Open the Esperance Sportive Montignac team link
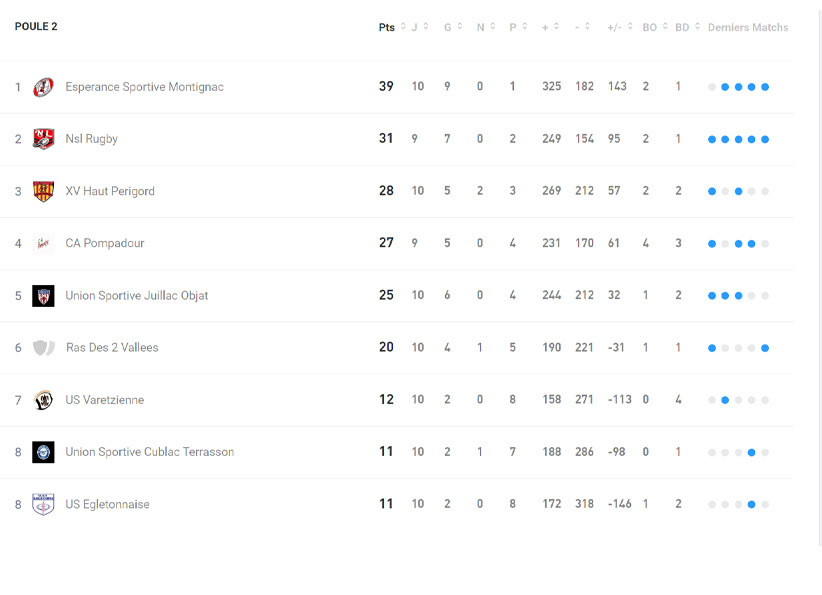 point(144,87)
